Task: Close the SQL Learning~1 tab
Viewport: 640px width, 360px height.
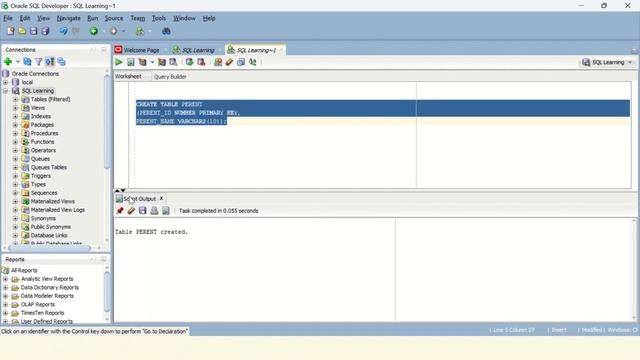Action: [281, 50]
